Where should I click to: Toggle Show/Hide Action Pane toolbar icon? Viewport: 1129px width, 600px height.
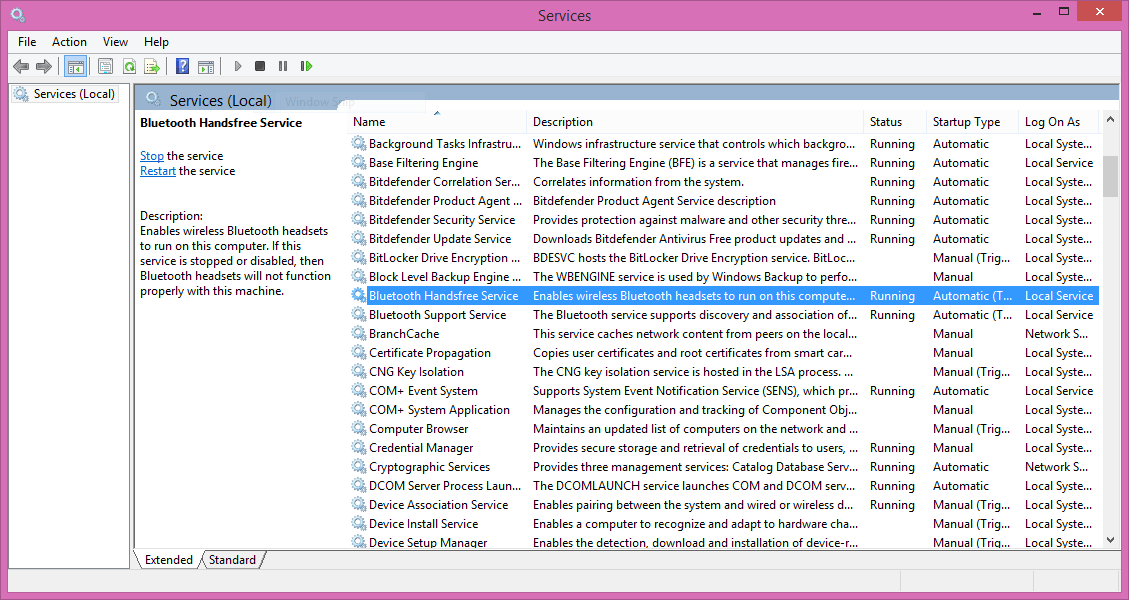click(x=206, y=66)
